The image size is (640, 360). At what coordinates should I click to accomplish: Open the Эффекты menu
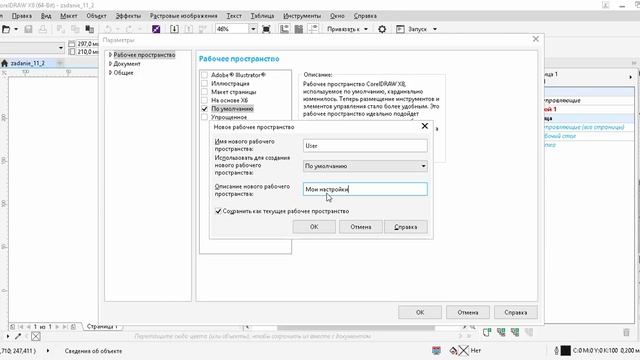pos(128,16)
